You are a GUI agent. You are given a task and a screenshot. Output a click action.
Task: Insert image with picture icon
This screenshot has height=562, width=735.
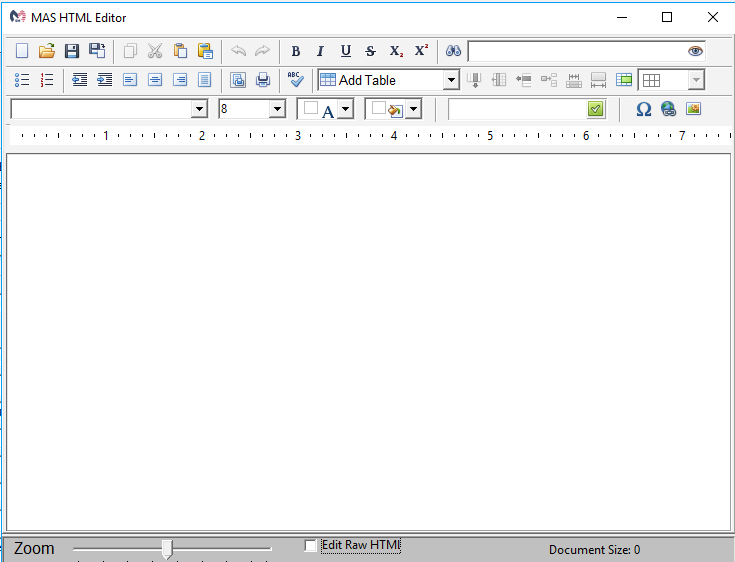tap(693, 109)
